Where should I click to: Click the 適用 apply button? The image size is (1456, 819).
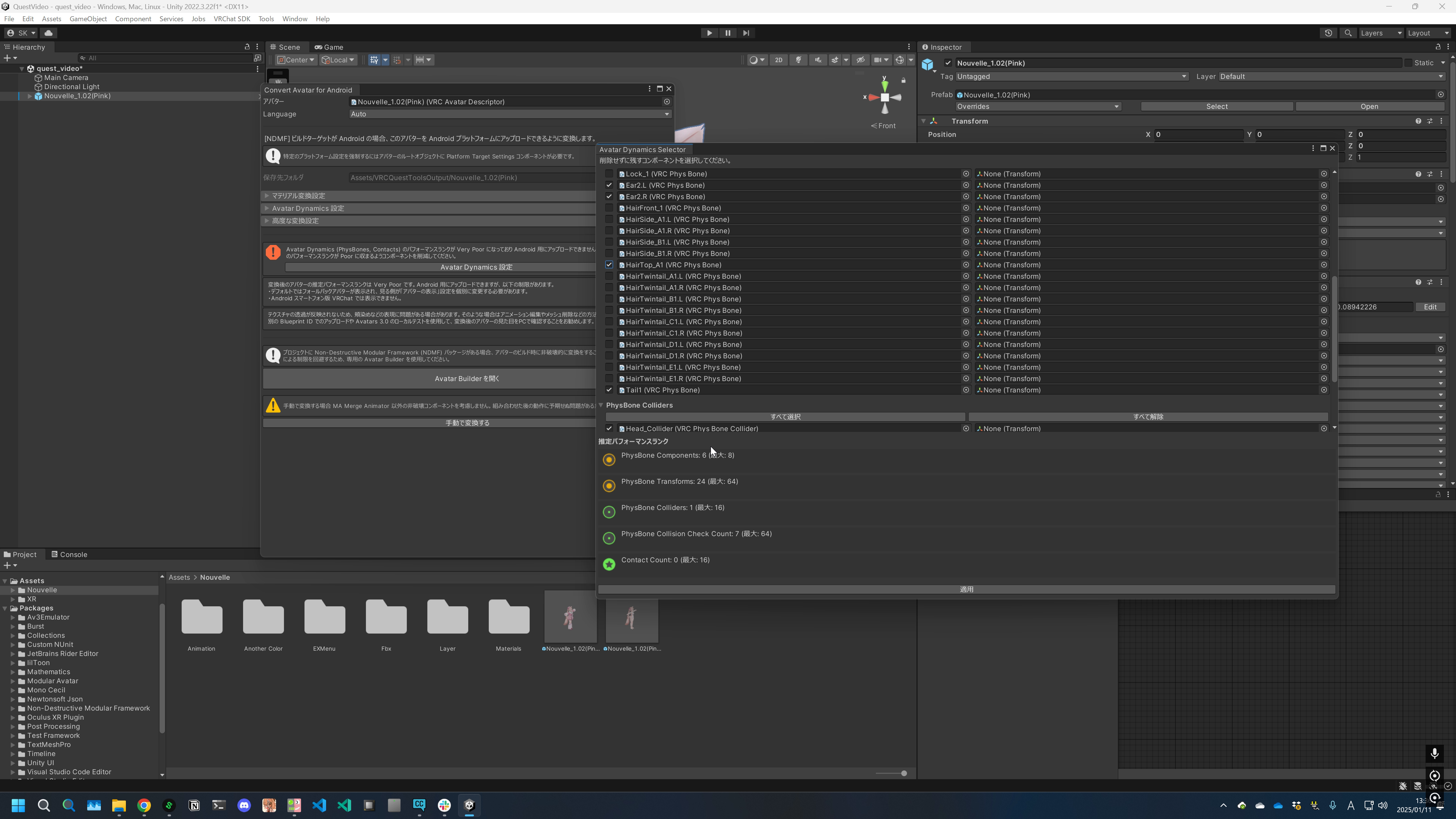(x=966, y=590)
